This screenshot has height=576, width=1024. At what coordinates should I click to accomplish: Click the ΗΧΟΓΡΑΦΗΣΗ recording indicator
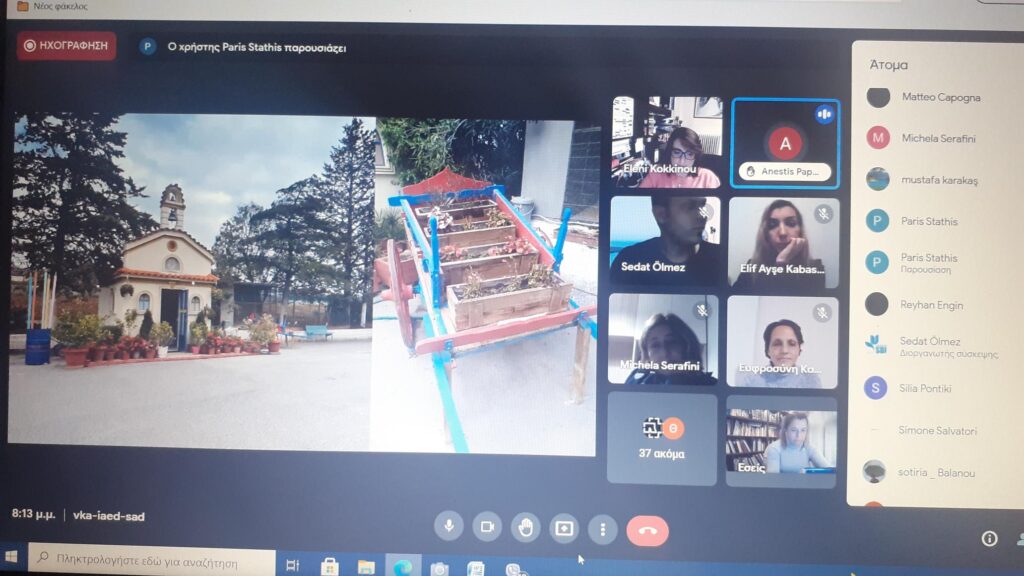(x=67, y=46)
